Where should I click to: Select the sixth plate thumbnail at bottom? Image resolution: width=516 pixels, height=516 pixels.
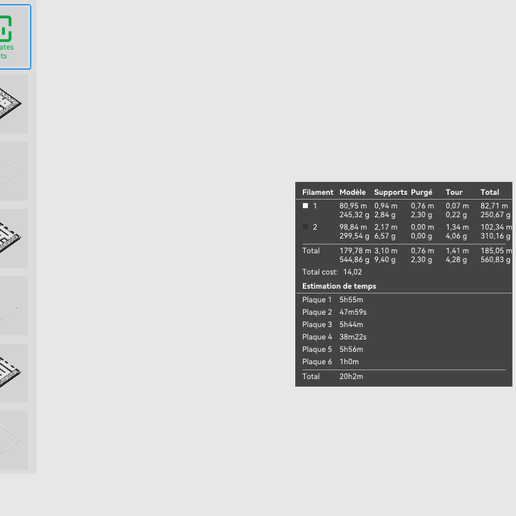click(x=13, y=440)
